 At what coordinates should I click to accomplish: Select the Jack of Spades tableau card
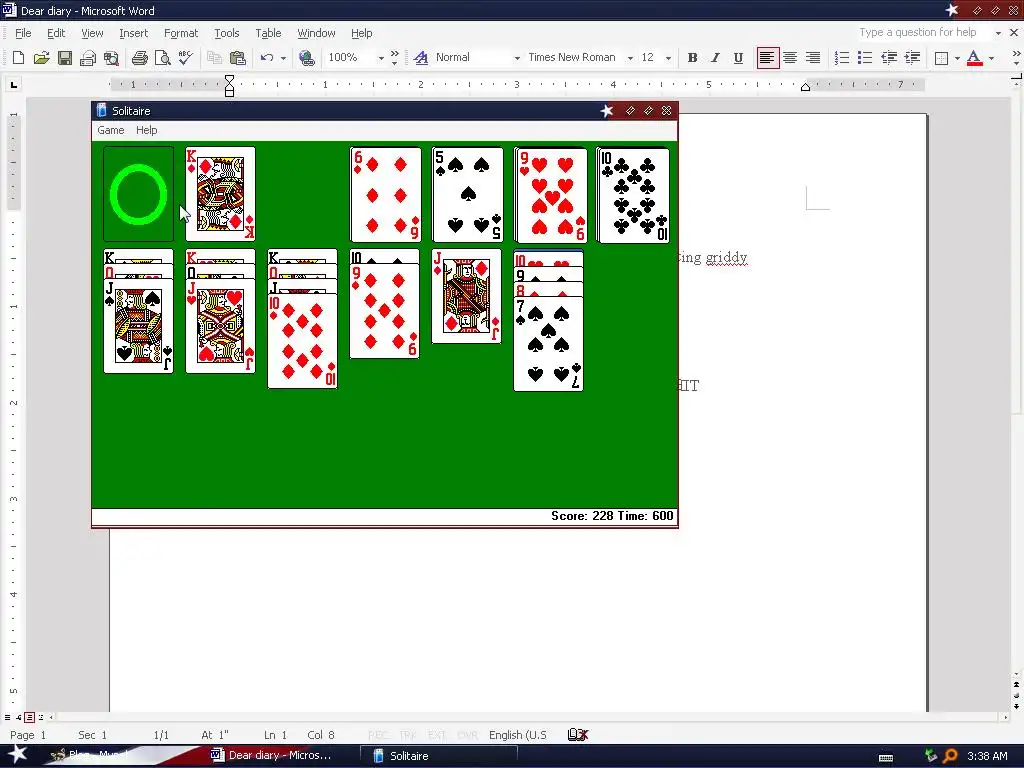click(138, 326)
